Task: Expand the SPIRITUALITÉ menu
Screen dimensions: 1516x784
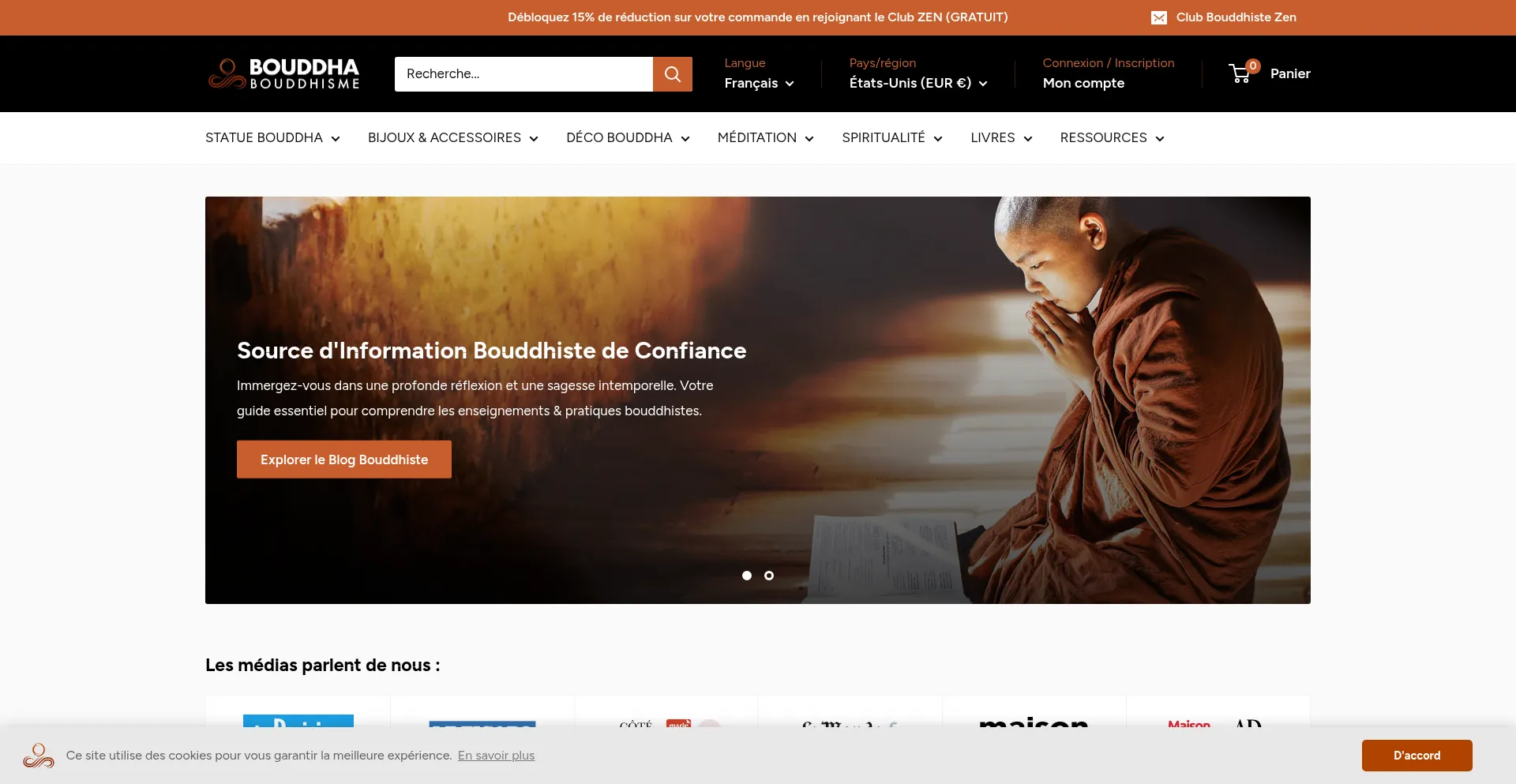Action: tap(892, 137)
